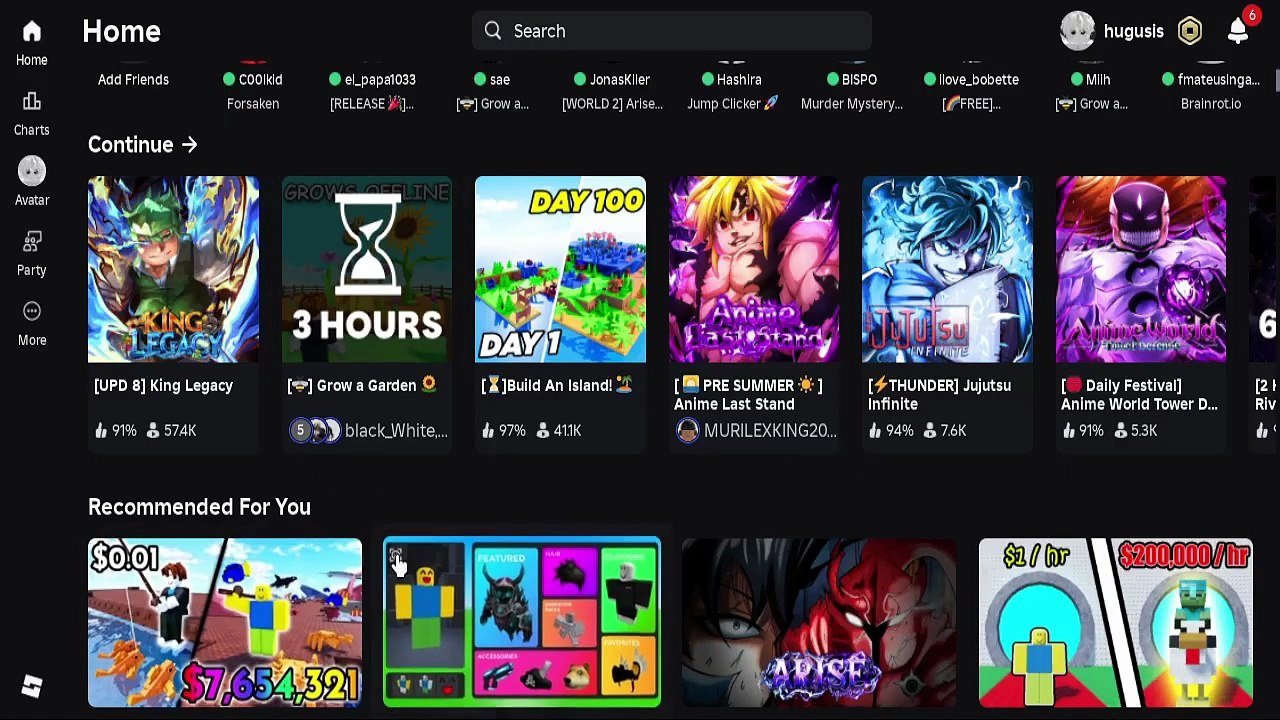Click the 'Jump Clicker' status under Hashira
This screenshot has width=1280, height=720.
[732, 104]
